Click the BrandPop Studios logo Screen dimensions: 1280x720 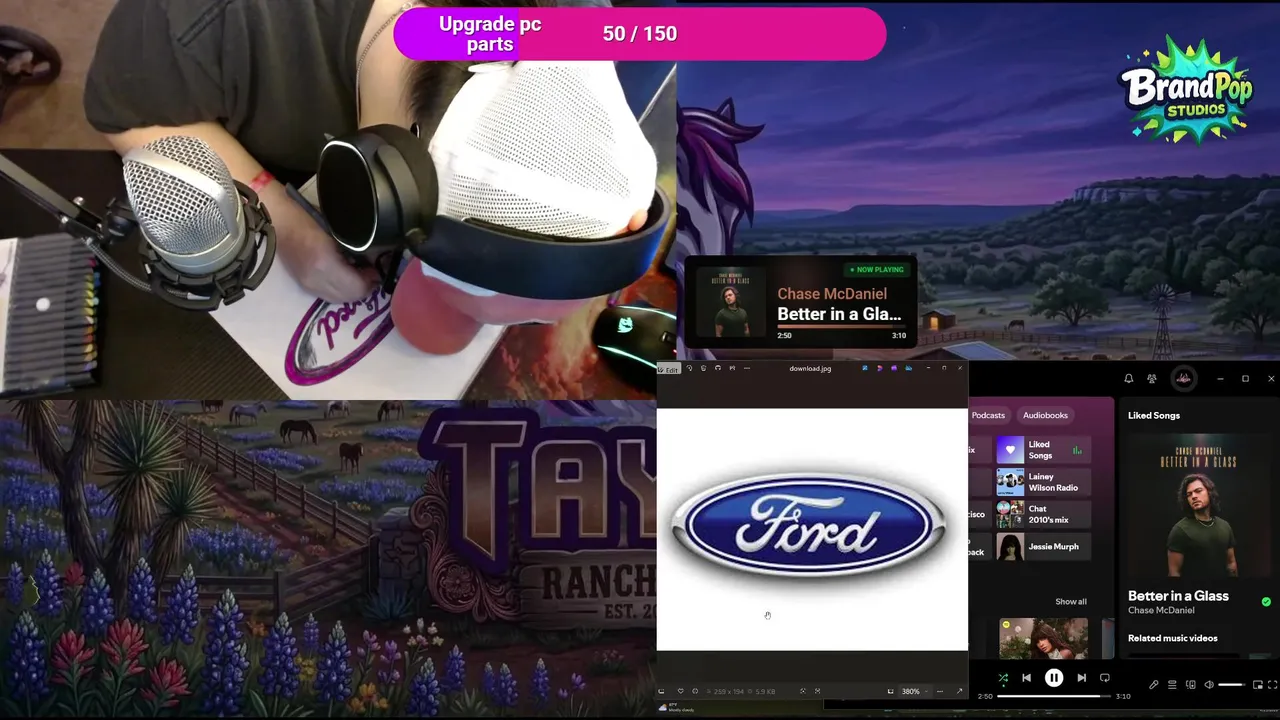click(x=1186, y=90)
